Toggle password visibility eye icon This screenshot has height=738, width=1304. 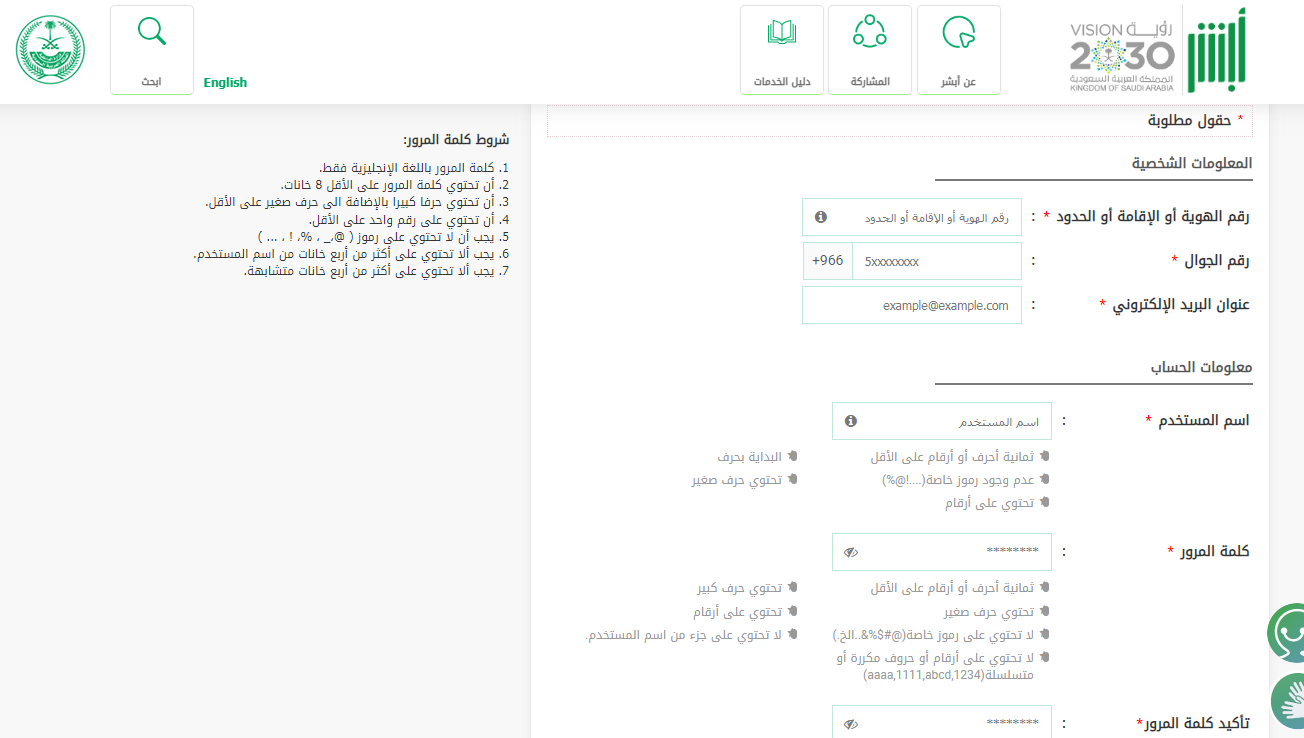(x=851, y=552)
